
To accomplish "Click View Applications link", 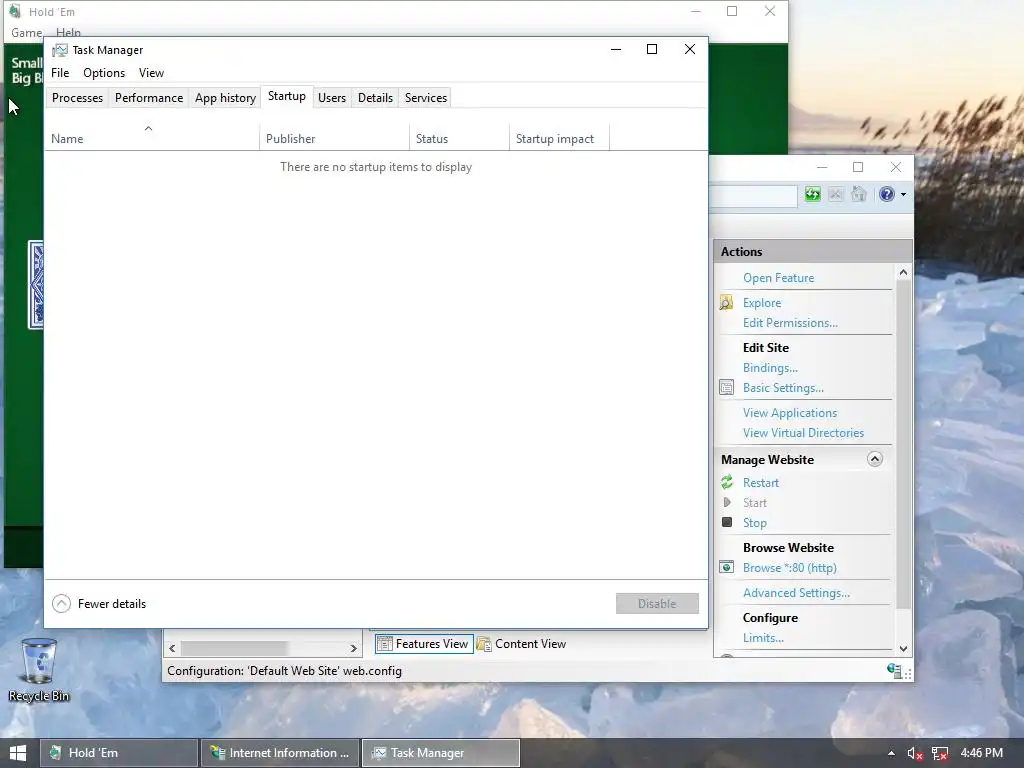I will click(x=790, y=413).
